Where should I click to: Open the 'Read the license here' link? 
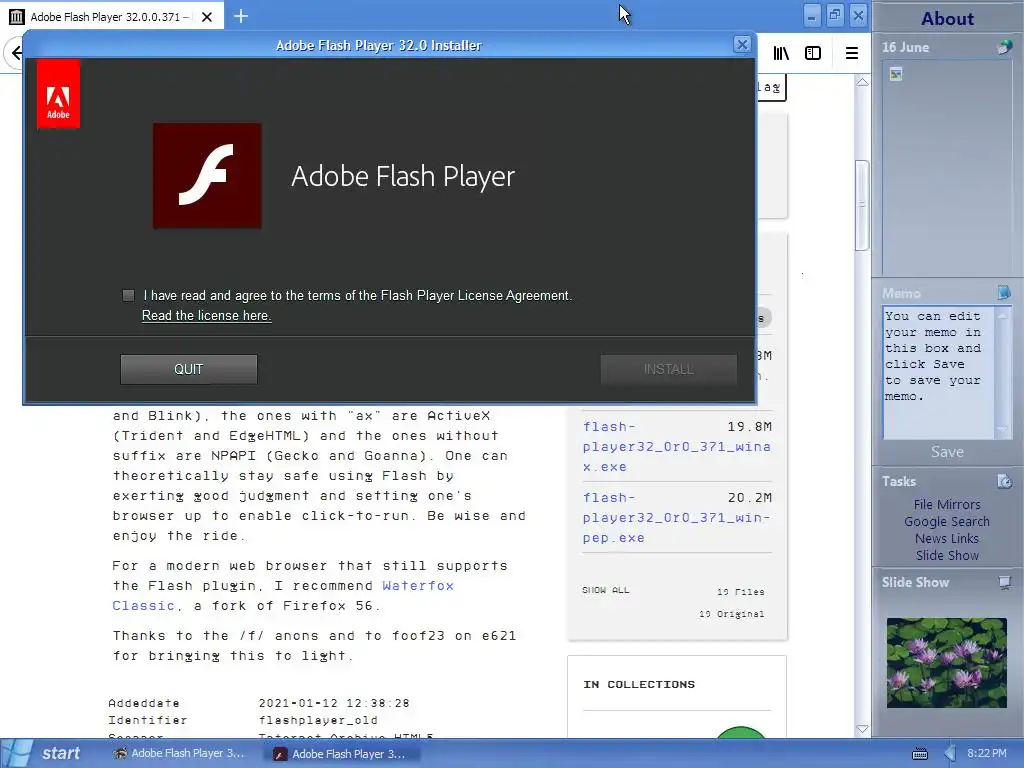[206, 316]
